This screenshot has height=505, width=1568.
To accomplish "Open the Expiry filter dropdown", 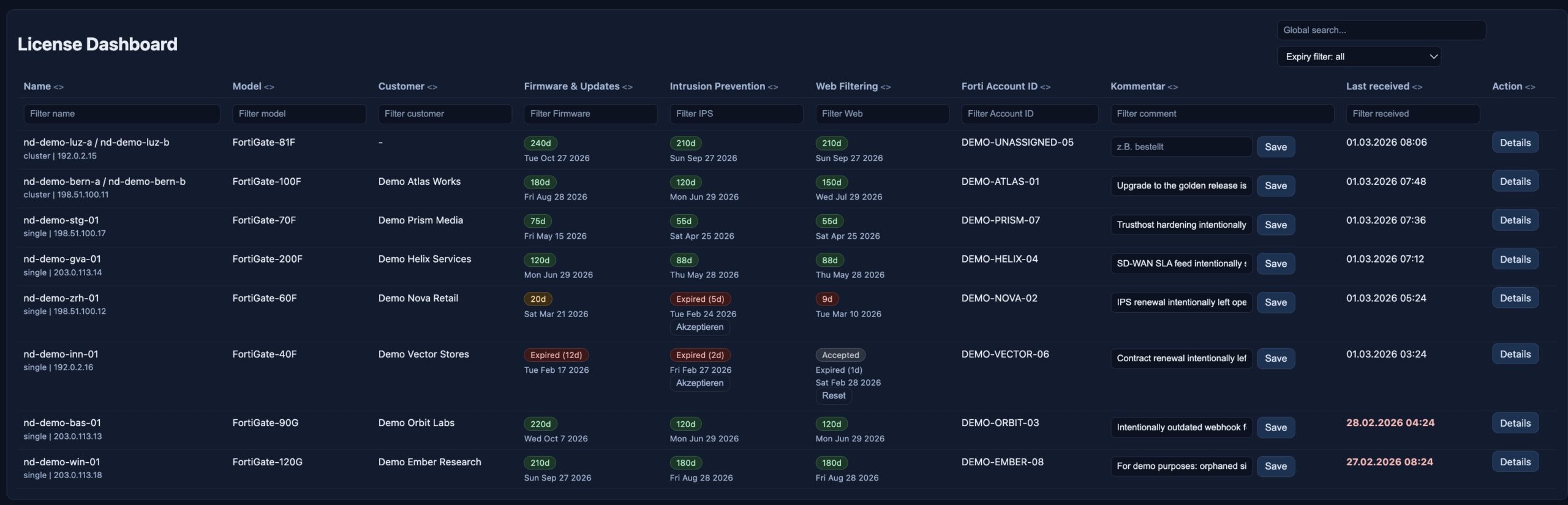I will pos(1359,56).
